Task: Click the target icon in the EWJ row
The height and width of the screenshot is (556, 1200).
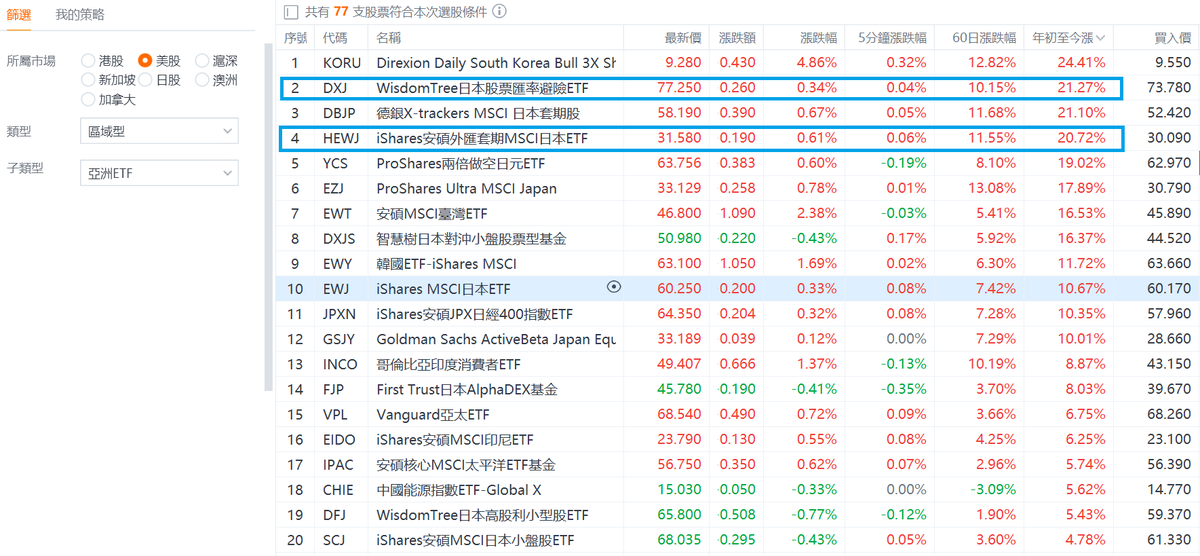Action: pyautogui.click(x=614, y=288)
